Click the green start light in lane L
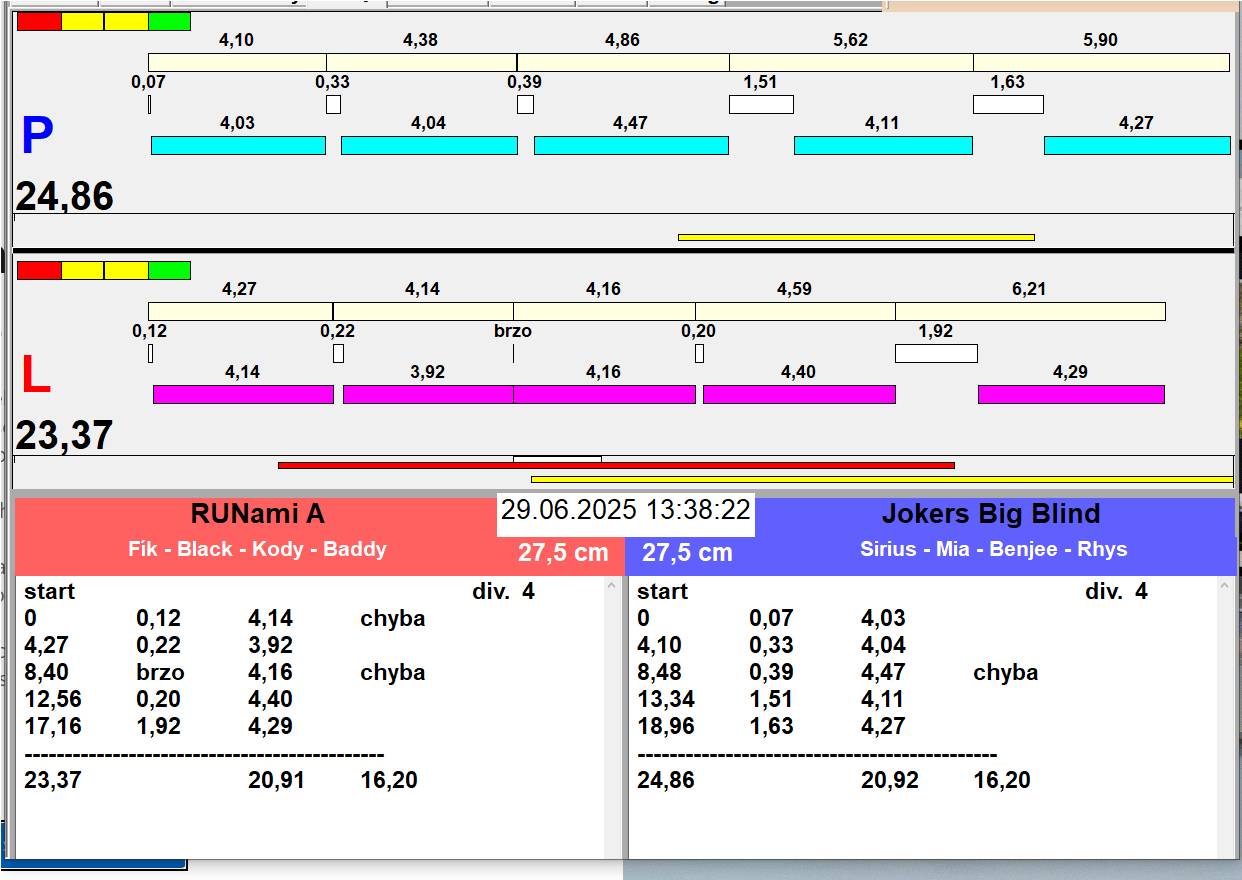The image size is (1242, 880). (169, 270)
